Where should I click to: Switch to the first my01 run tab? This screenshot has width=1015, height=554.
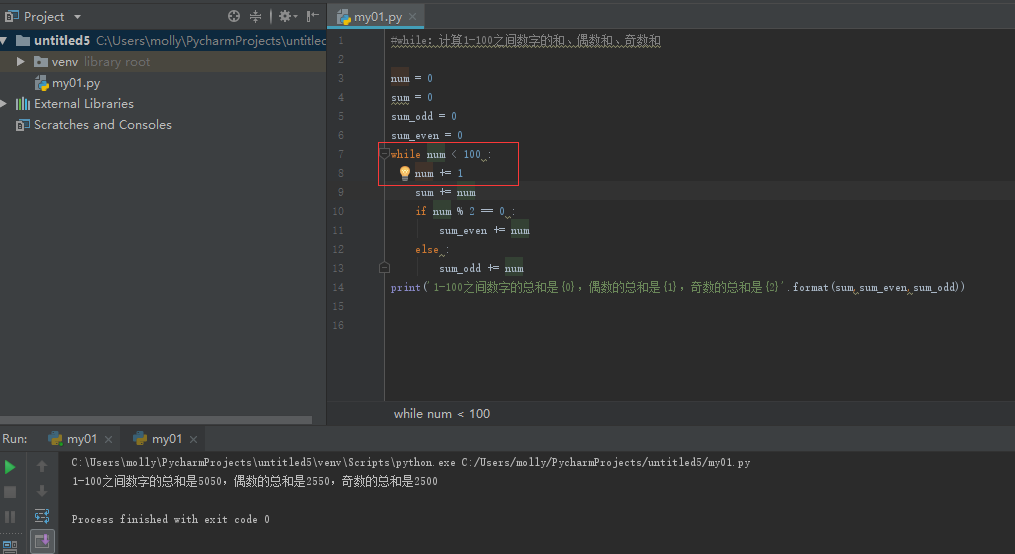[81, 439]
